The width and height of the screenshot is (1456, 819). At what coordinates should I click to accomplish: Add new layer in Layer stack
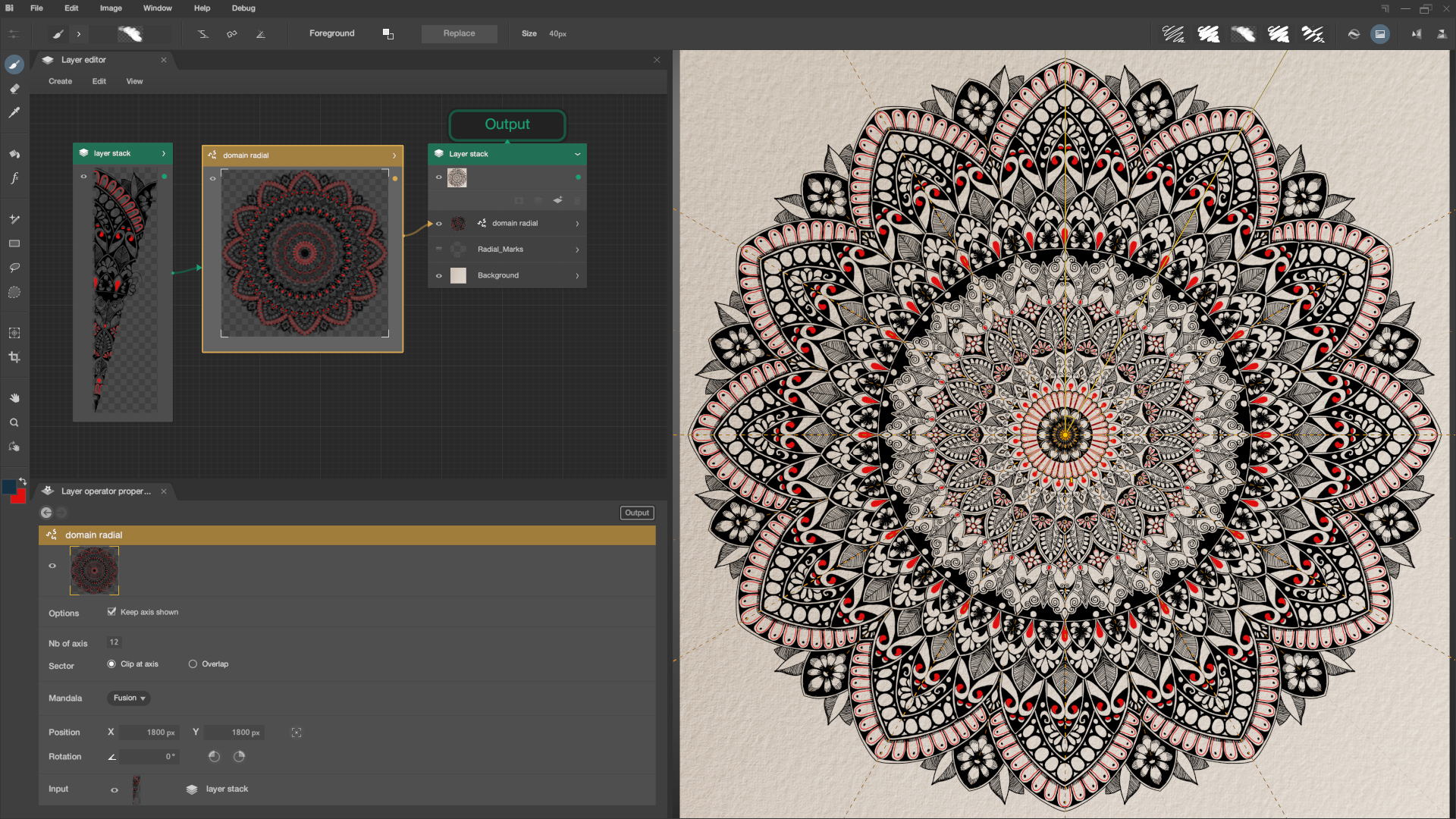558,200
